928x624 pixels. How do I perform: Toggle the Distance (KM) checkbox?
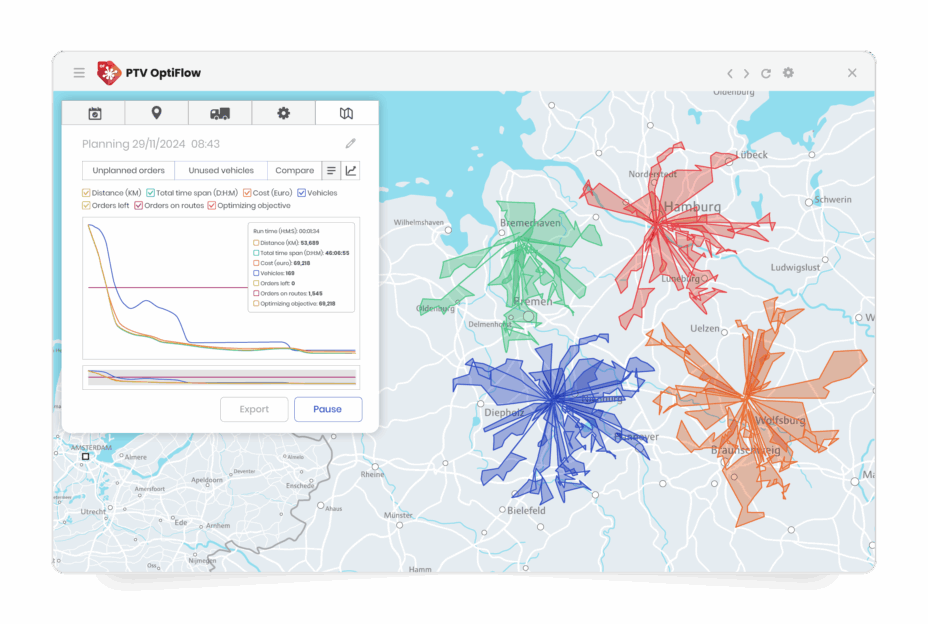(87, 193)
